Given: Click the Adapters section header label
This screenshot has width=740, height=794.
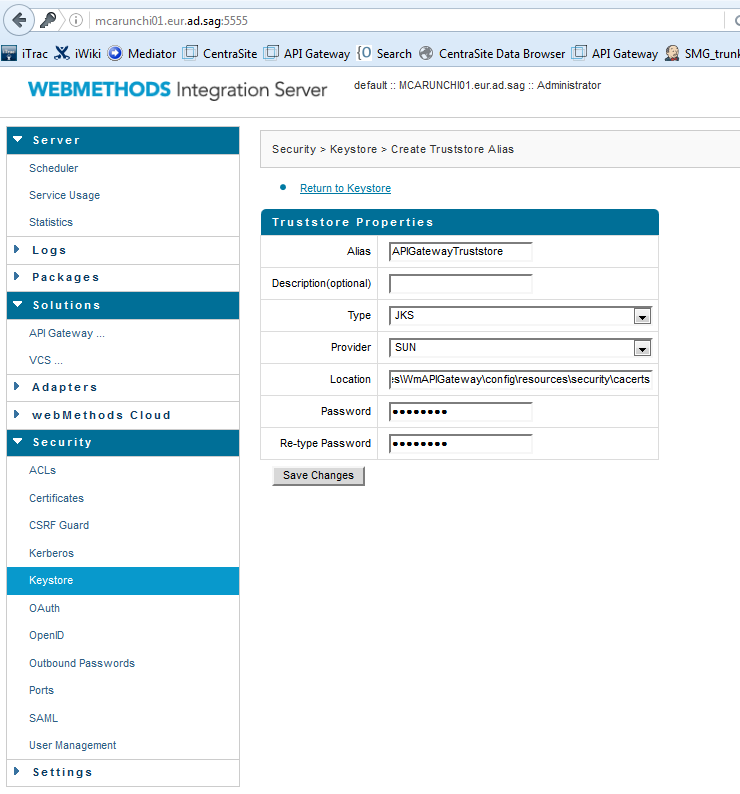Looking at the screenshot, I should pyautogui.click(x=64, y=387).
